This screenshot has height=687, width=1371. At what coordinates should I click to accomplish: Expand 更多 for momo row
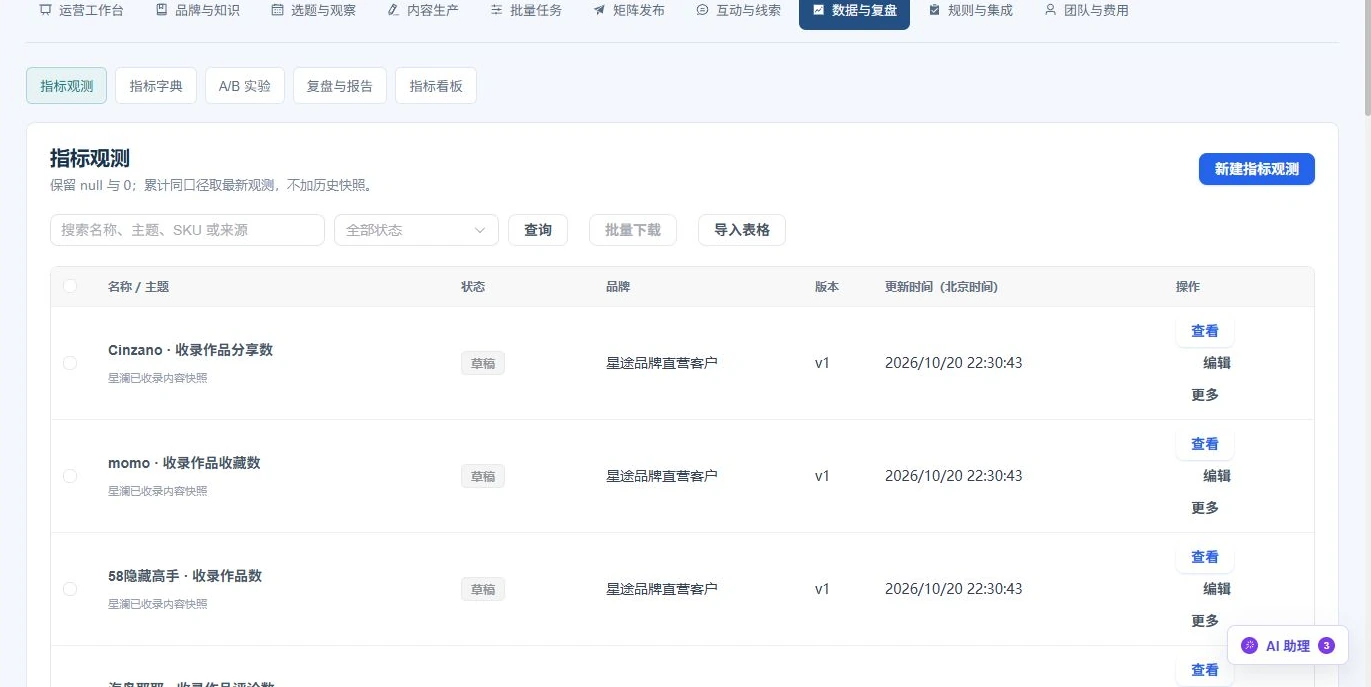tap(1205, 508)
